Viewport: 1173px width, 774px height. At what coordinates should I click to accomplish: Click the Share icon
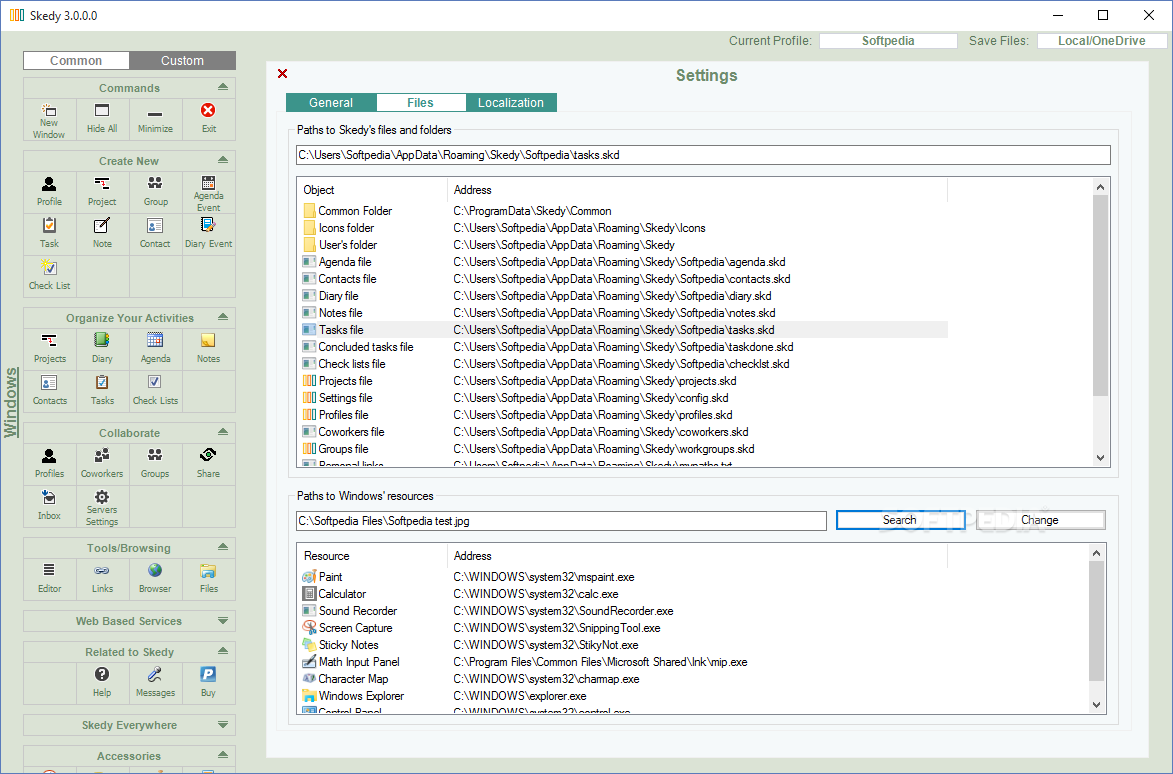209,464
